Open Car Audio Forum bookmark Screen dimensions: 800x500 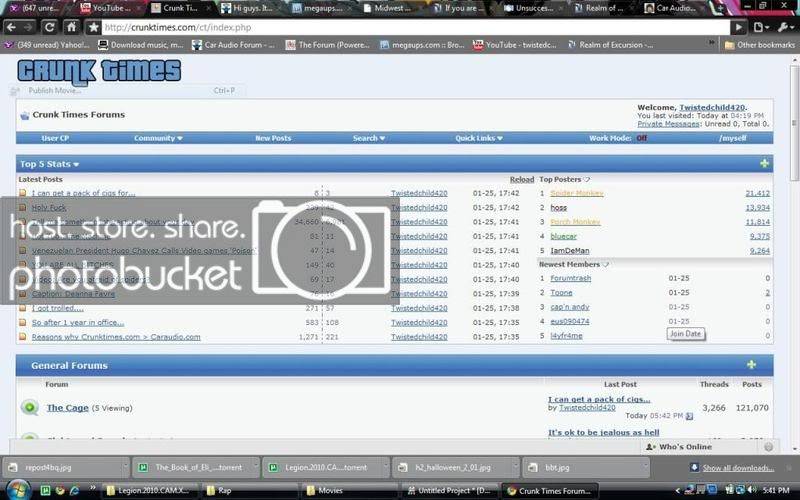click(x=233, y=45)
